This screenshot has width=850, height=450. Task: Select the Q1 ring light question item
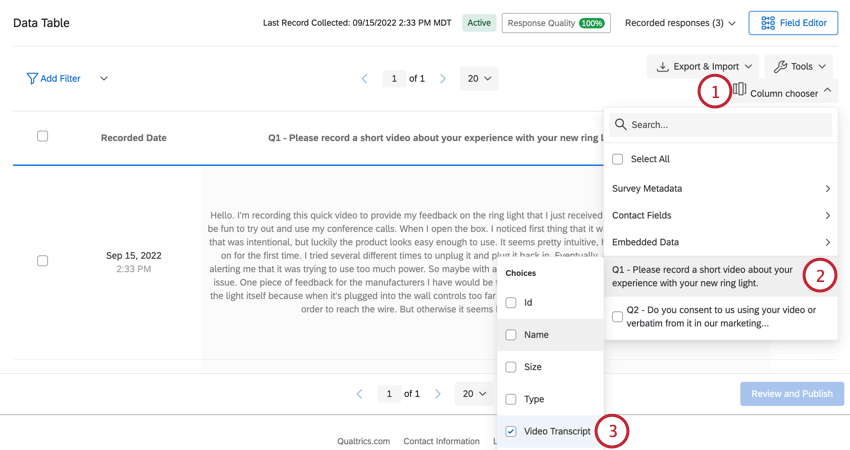[x=721, y=277]
